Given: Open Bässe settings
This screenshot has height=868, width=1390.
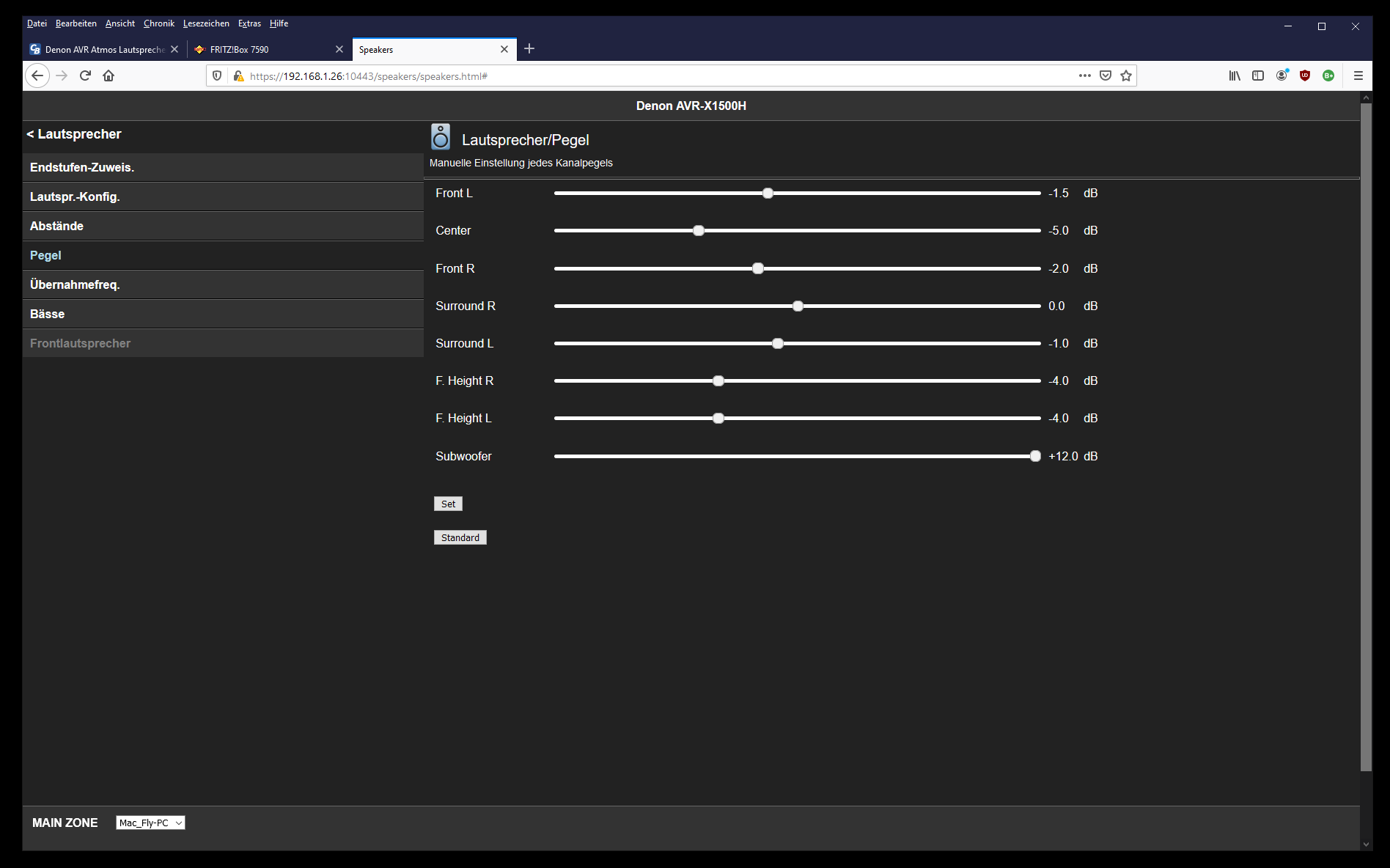Looking at the screenshot, I should [x=223, y=314].
